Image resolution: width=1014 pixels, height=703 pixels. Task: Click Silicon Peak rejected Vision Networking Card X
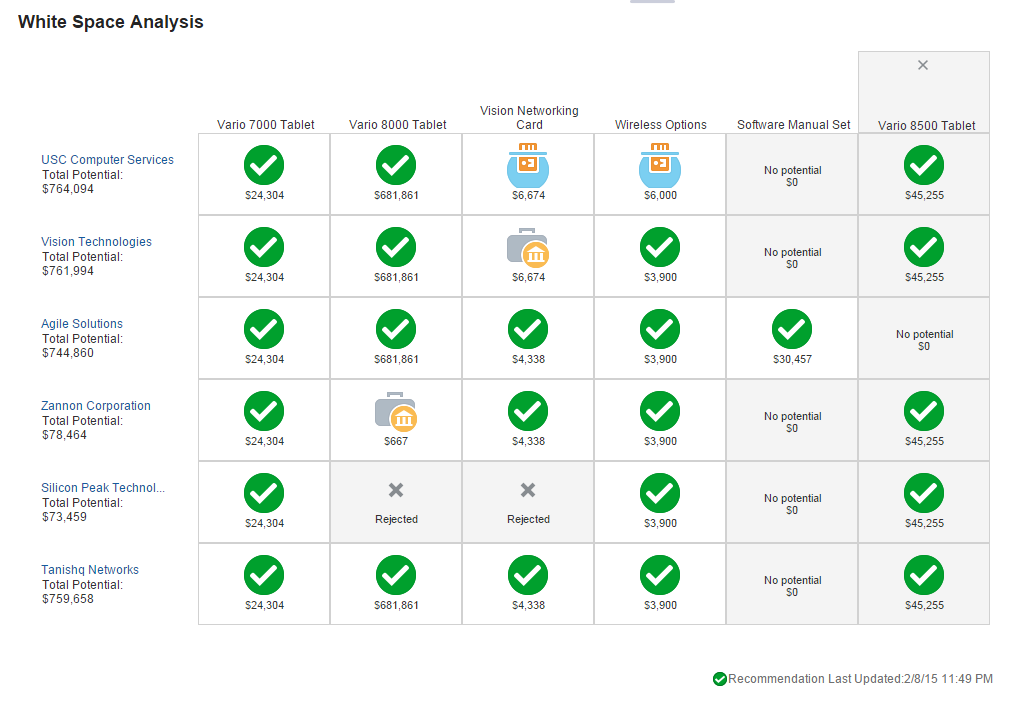click(x=528, y=490)
